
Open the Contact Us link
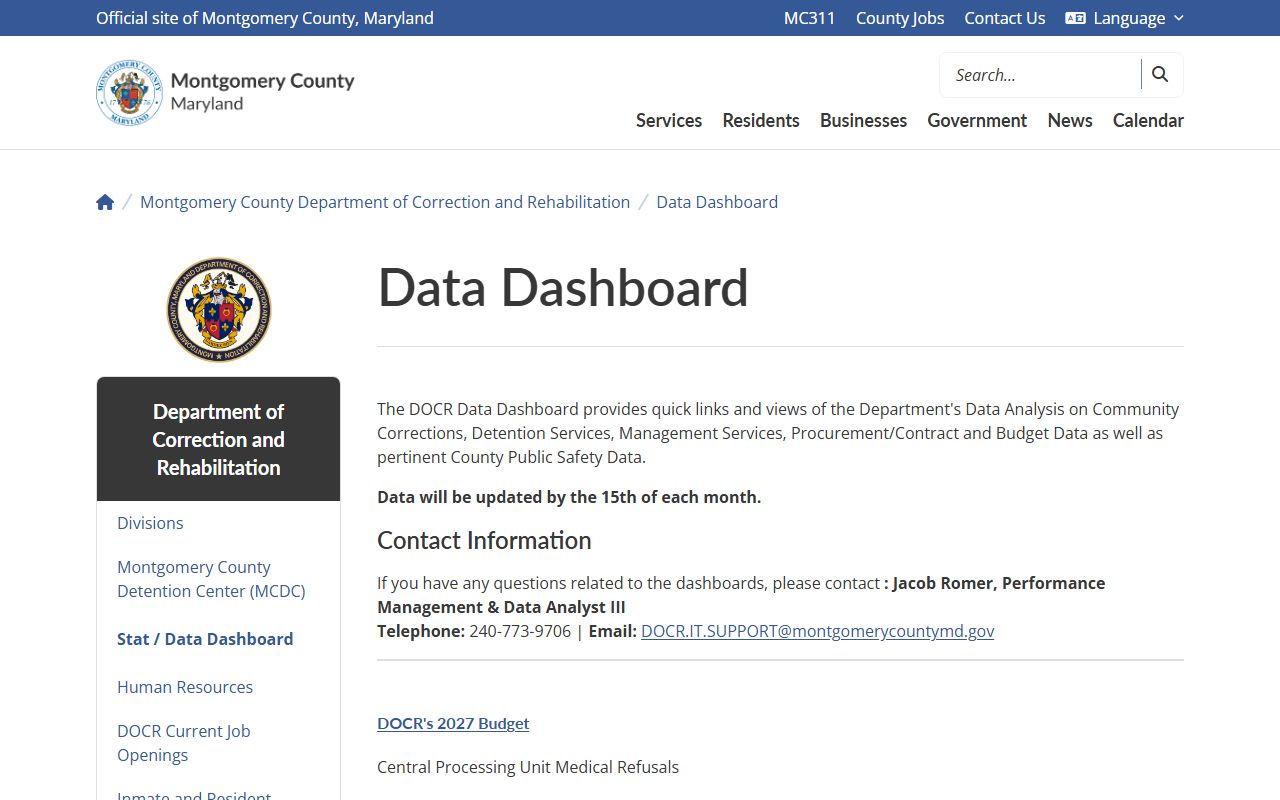1005,18
